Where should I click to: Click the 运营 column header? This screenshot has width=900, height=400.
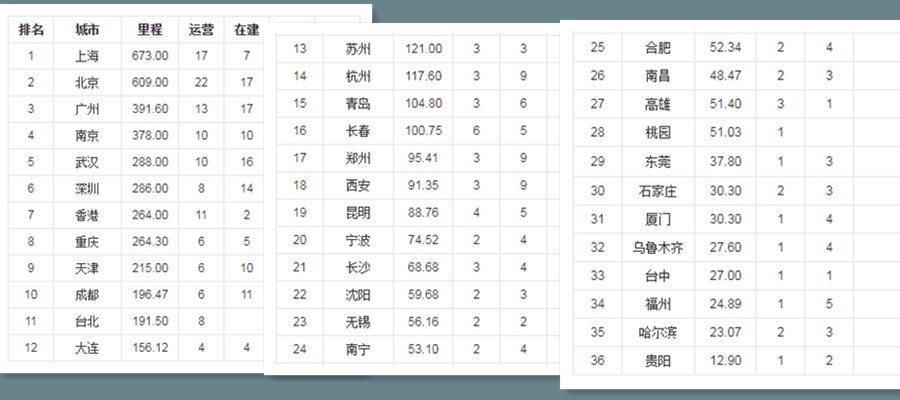(x=201, y=30)
